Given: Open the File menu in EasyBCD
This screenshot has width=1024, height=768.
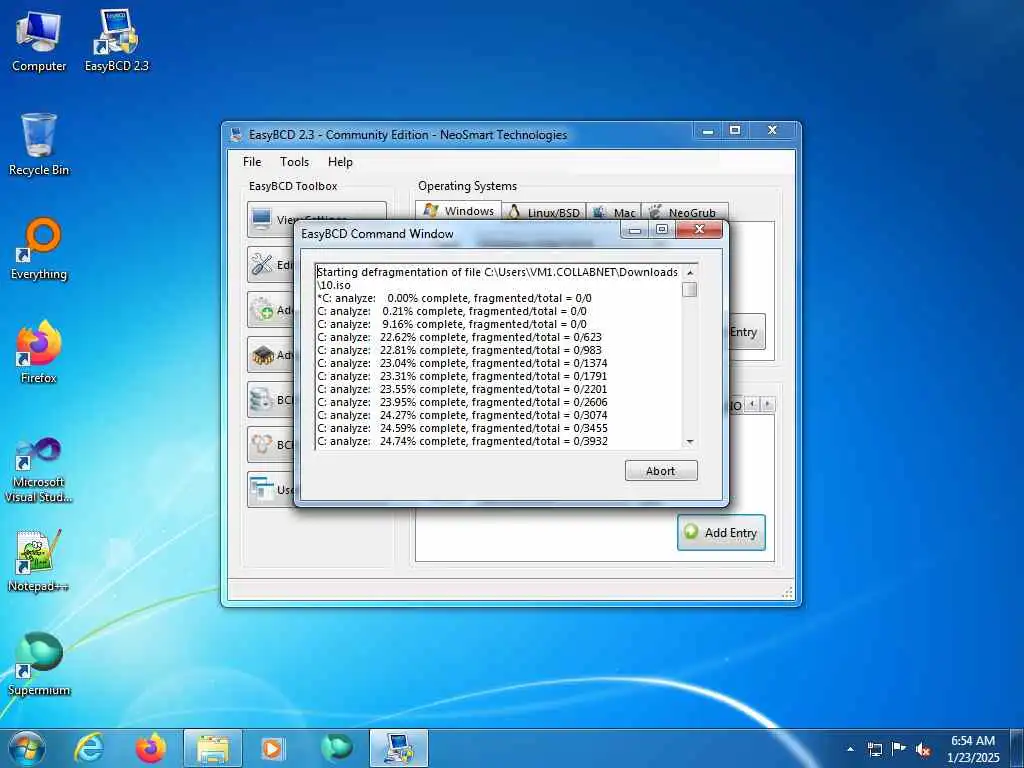Looking at the screenshot, I should click(x=252, y=162).
